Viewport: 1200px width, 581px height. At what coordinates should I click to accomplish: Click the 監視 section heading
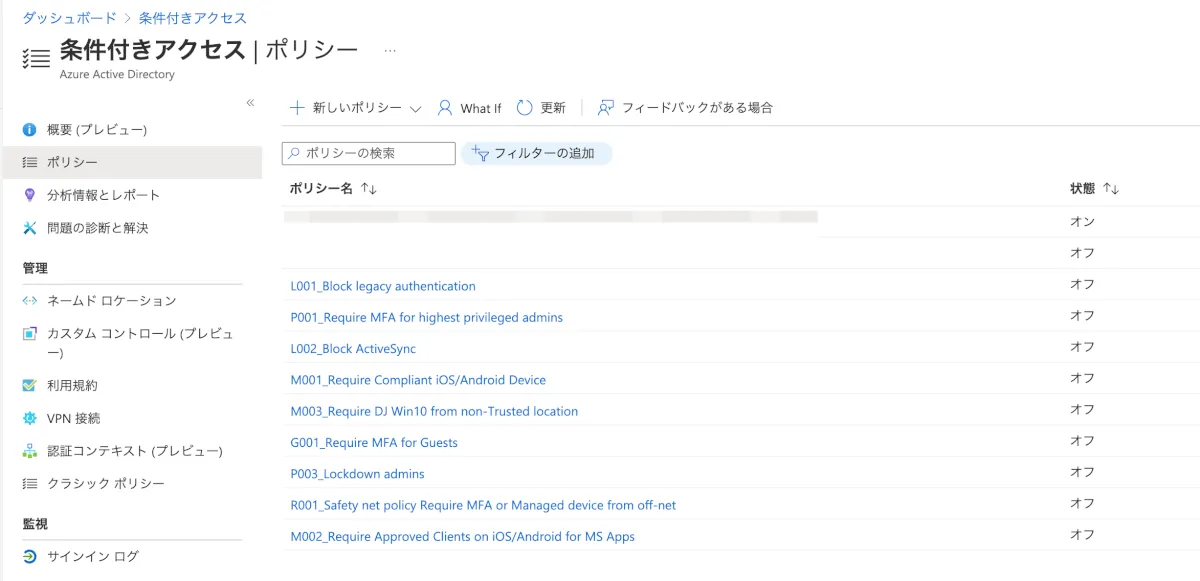[x=35, y=524]
